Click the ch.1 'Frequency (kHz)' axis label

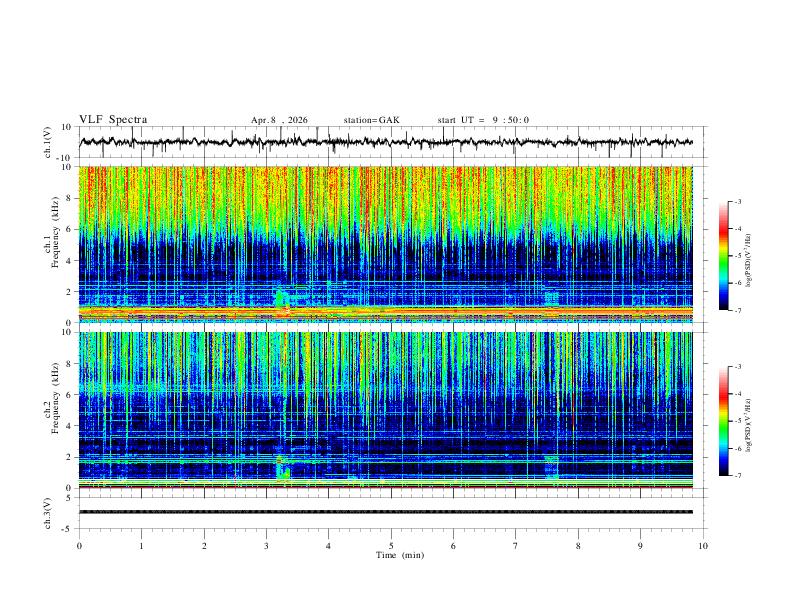(55, 232)
